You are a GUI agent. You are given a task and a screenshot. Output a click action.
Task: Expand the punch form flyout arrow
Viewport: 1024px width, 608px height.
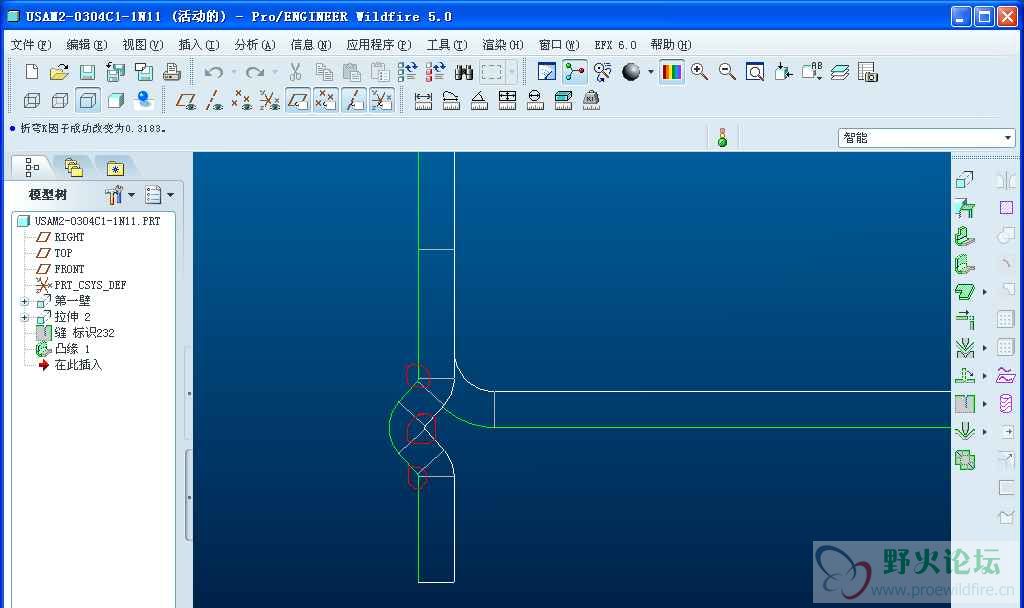tap(985, 432)
